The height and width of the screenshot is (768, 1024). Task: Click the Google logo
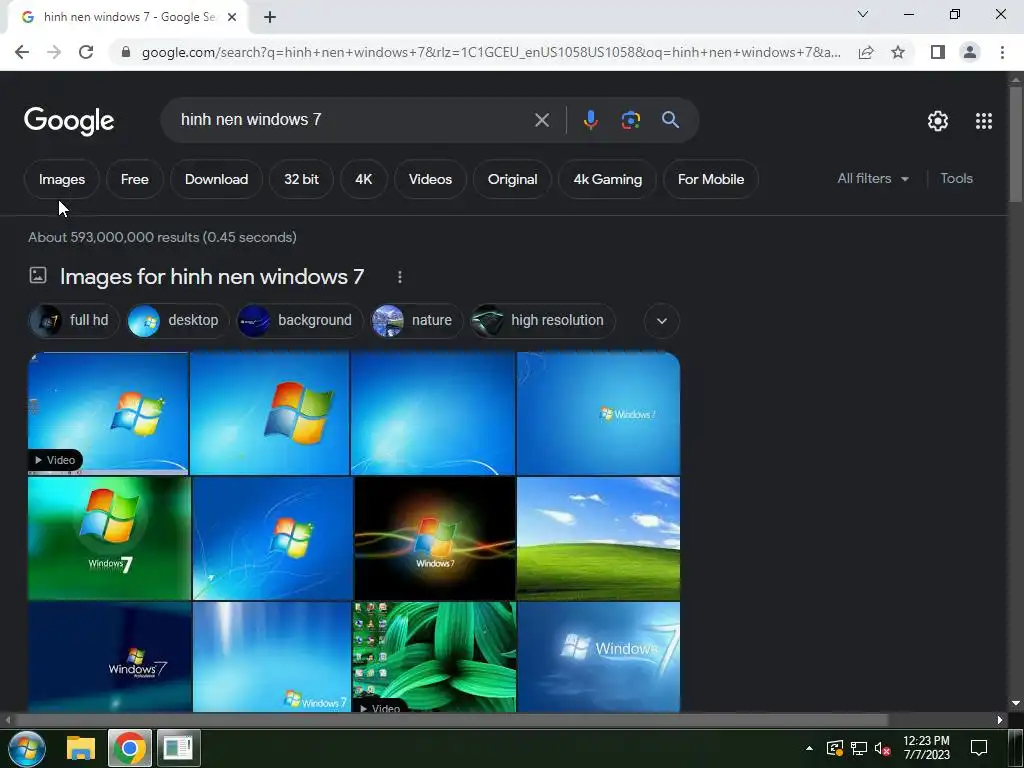[69, 121]
